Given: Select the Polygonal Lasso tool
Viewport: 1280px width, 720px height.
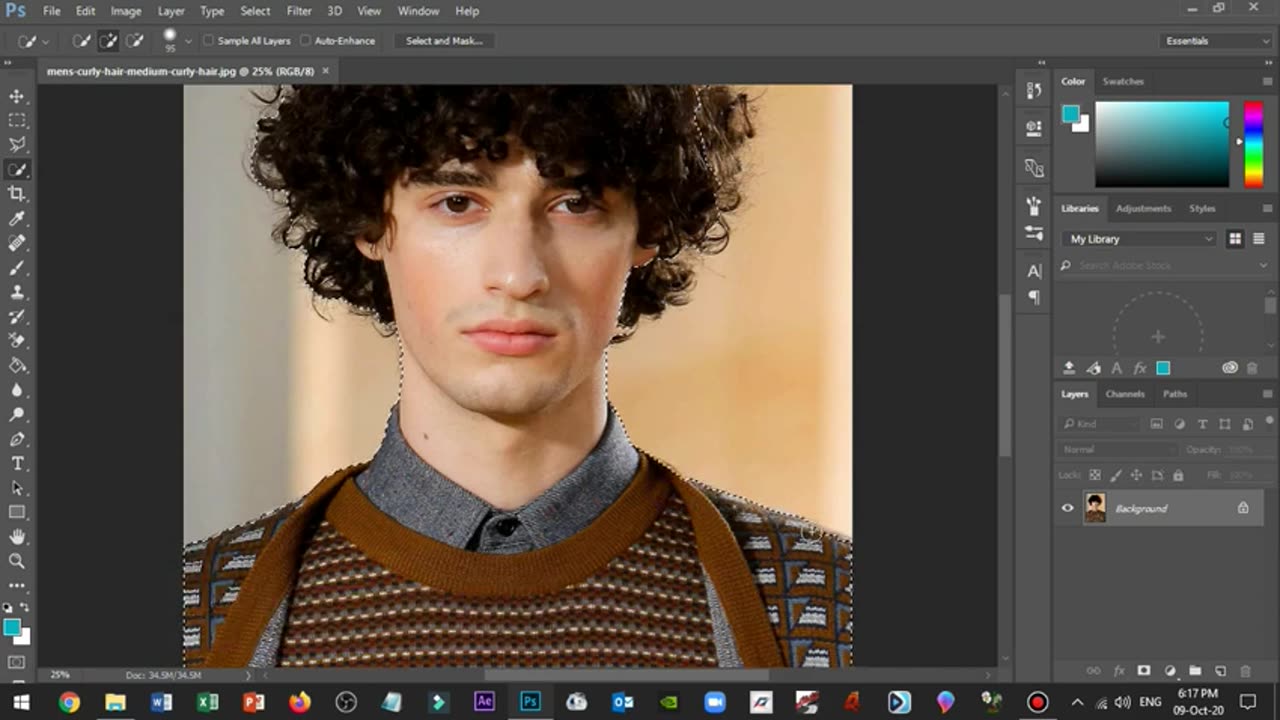Looking at the screenshot, I should click(17, 145).
